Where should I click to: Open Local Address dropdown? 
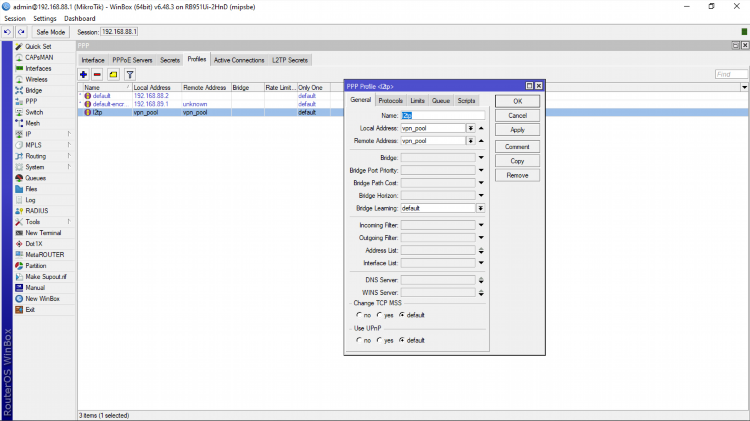pos(471,128)
